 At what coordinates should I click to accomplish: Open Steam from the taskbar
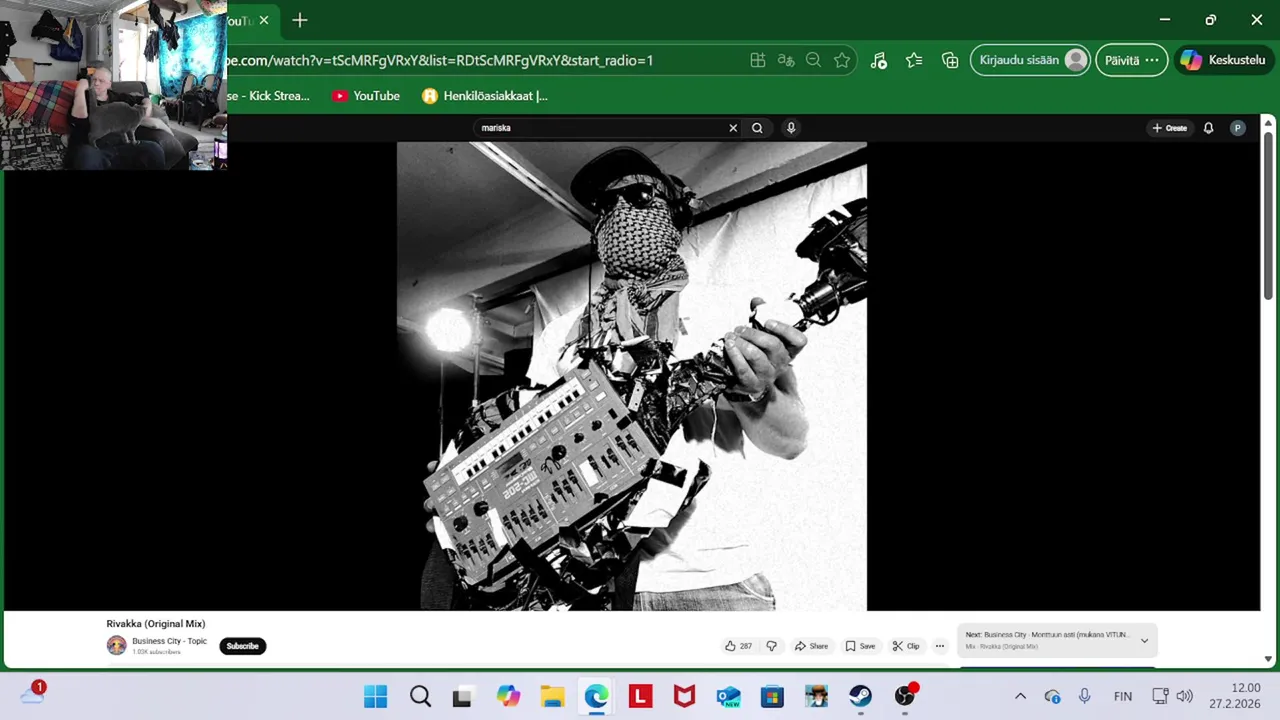[860, 696]
